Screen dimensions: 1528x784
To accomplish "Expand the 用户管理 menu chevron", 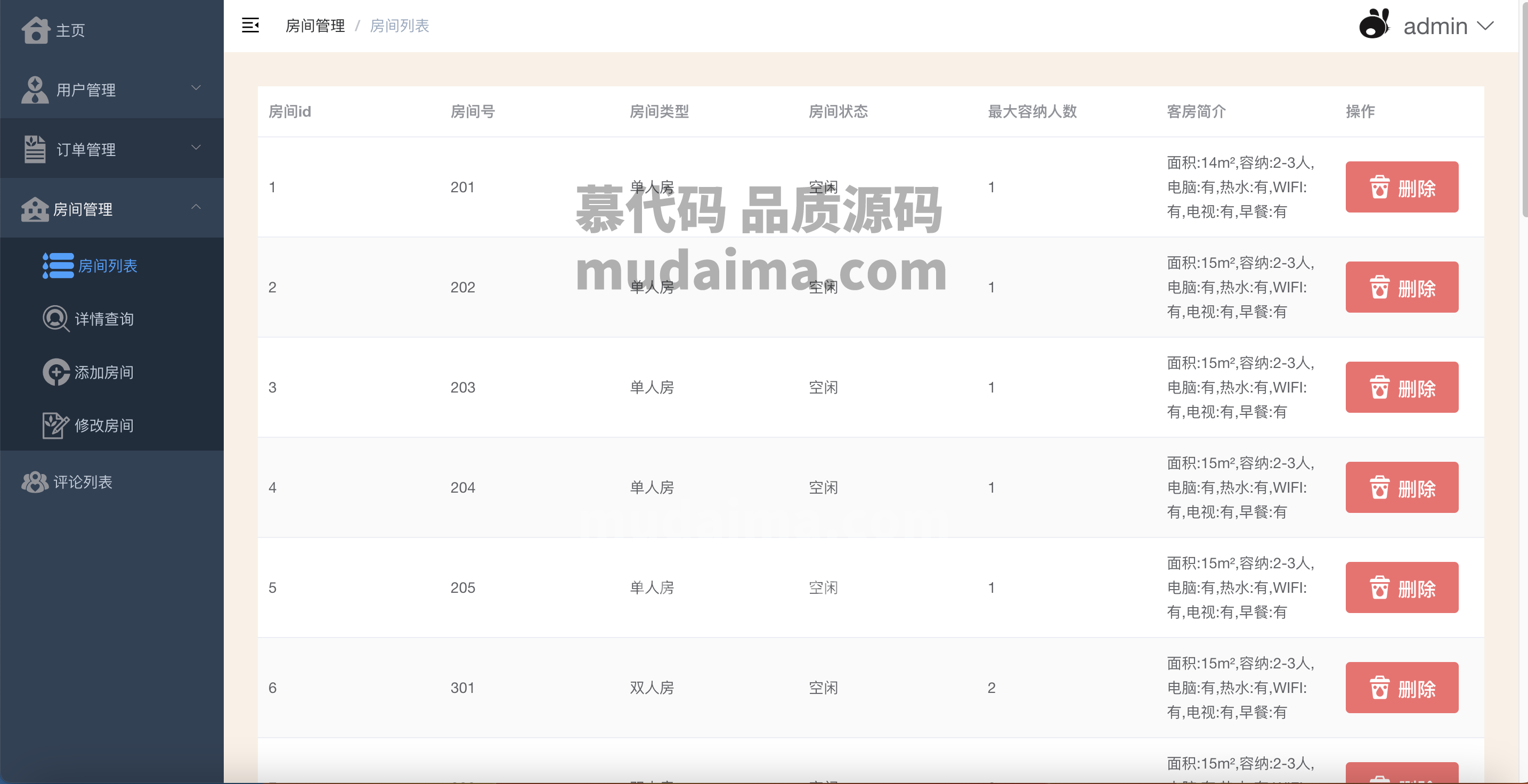I will [x=196, y=88].
